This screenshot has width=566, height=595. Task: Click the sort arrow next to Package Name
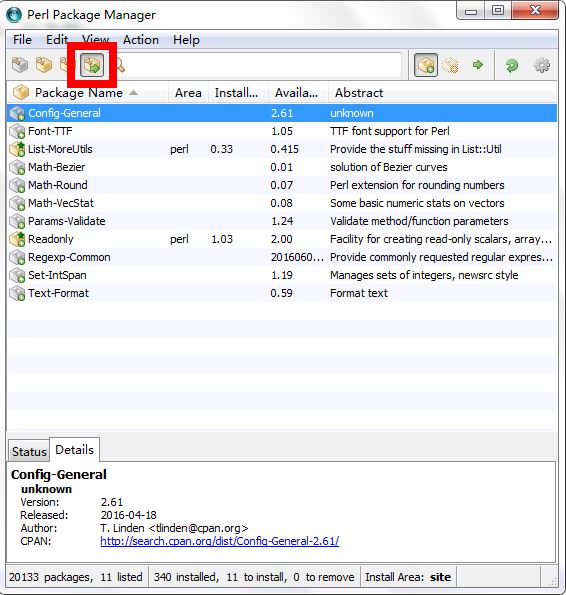133,93
